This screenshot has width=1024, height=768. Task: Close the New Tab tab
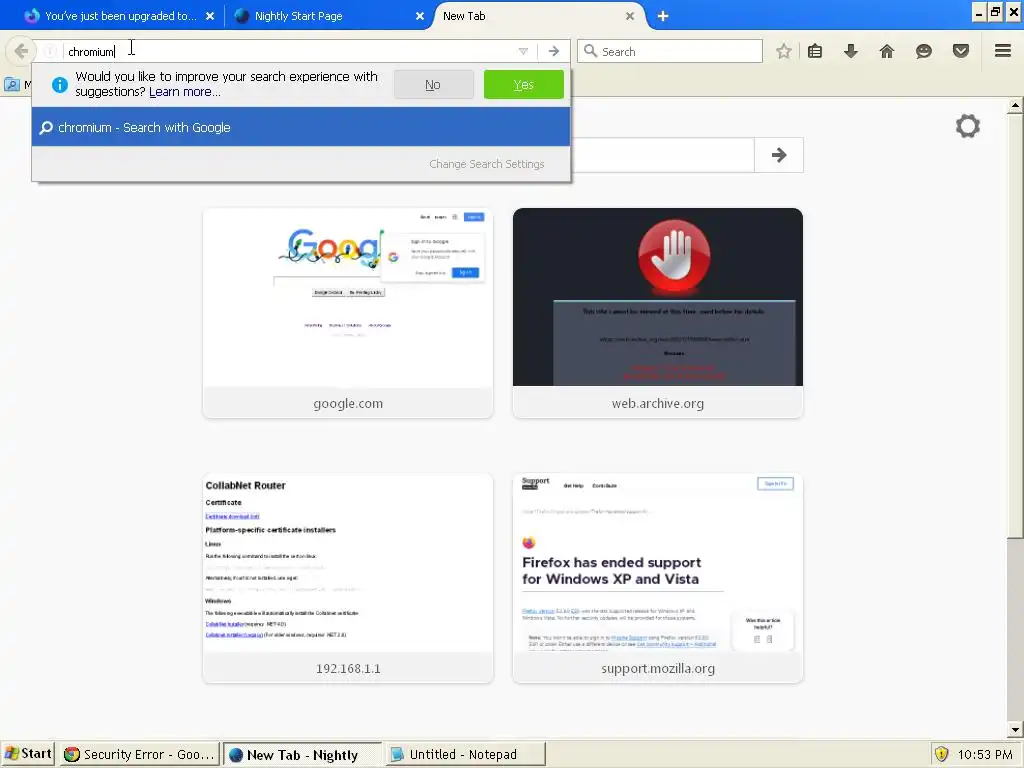(630, 16)
